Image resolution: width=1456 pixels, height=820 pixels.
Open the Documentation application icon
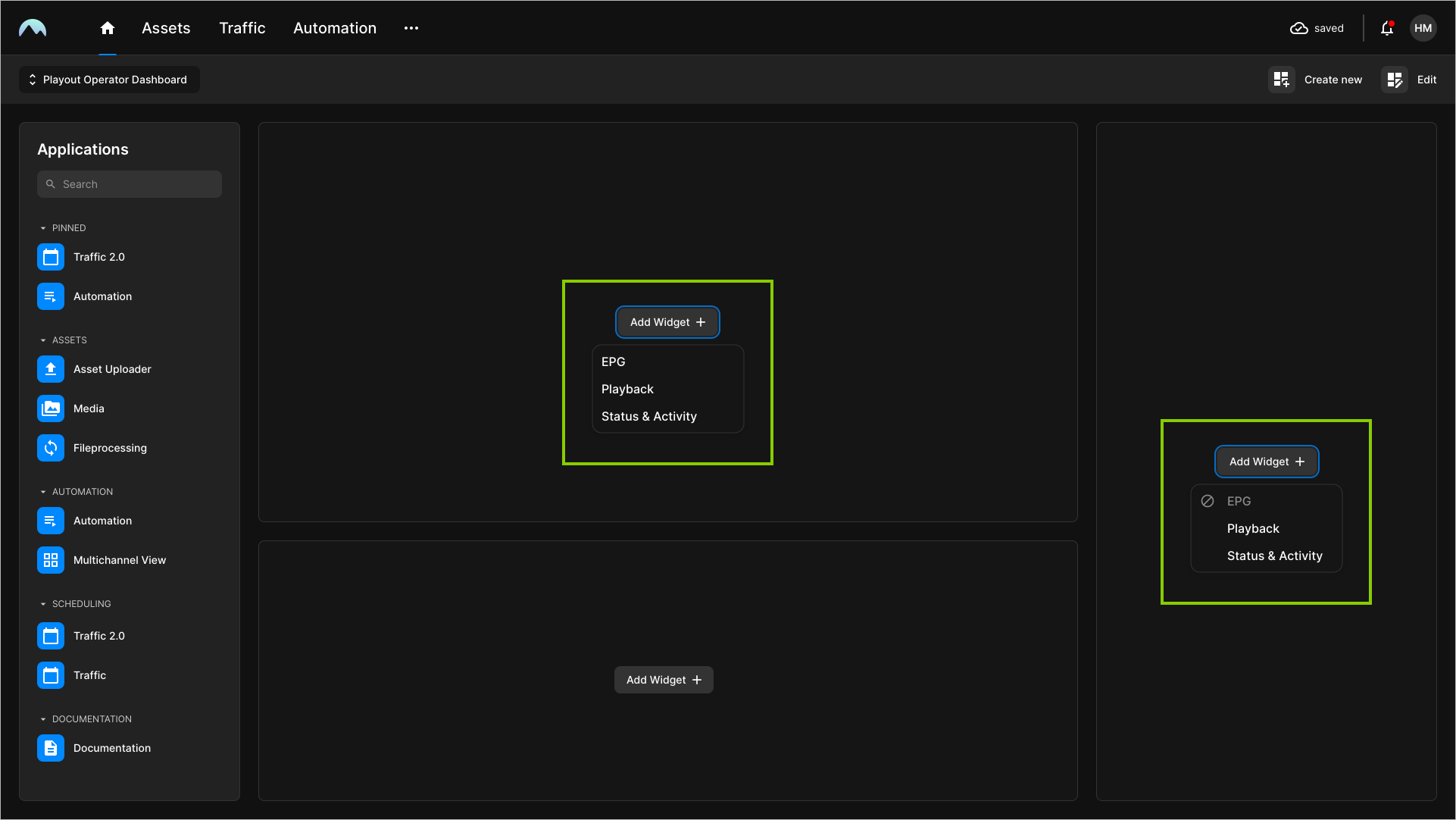point(50,748)
